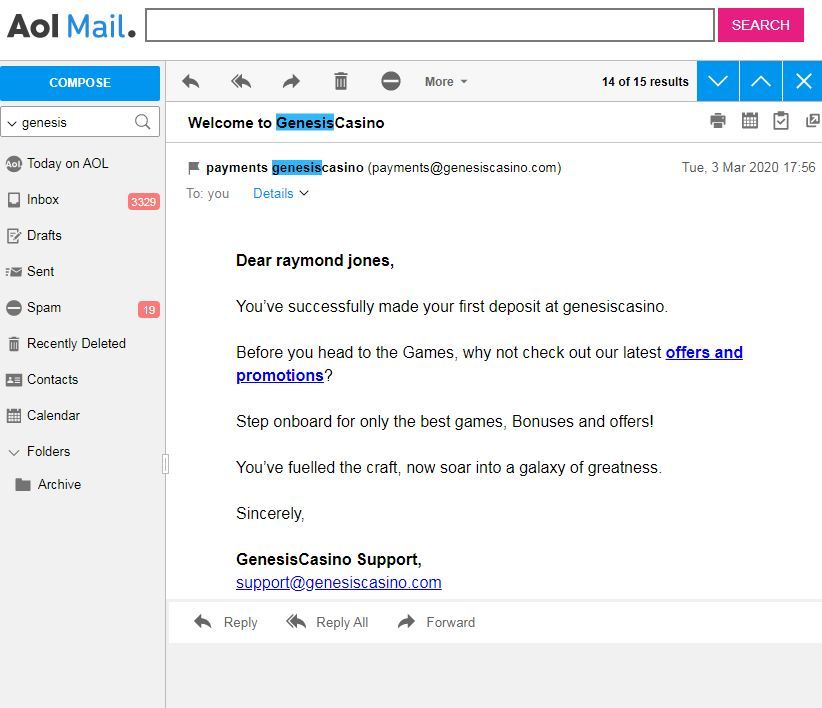Click the Forward arrow icon in top toolbar
822x708 pixels.
pos(291,81)
